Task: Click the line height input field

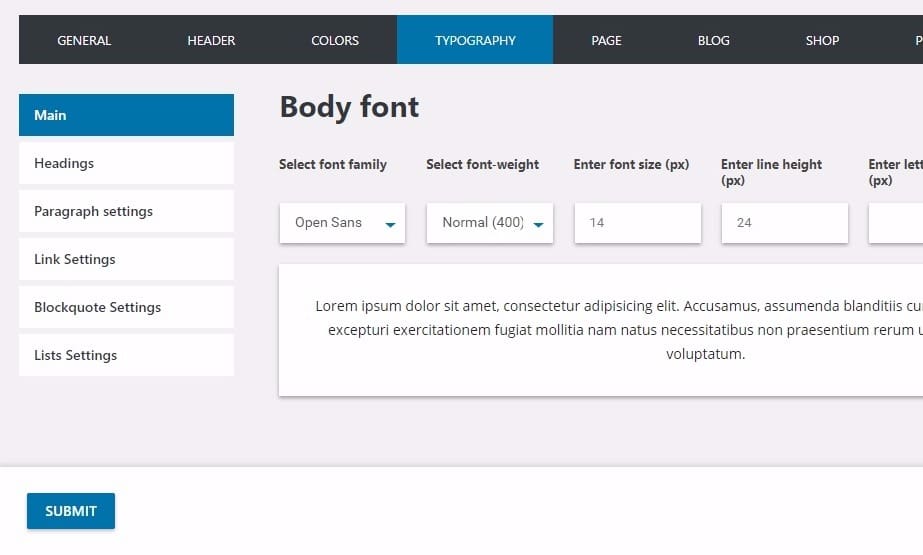Action: (784, 223)
